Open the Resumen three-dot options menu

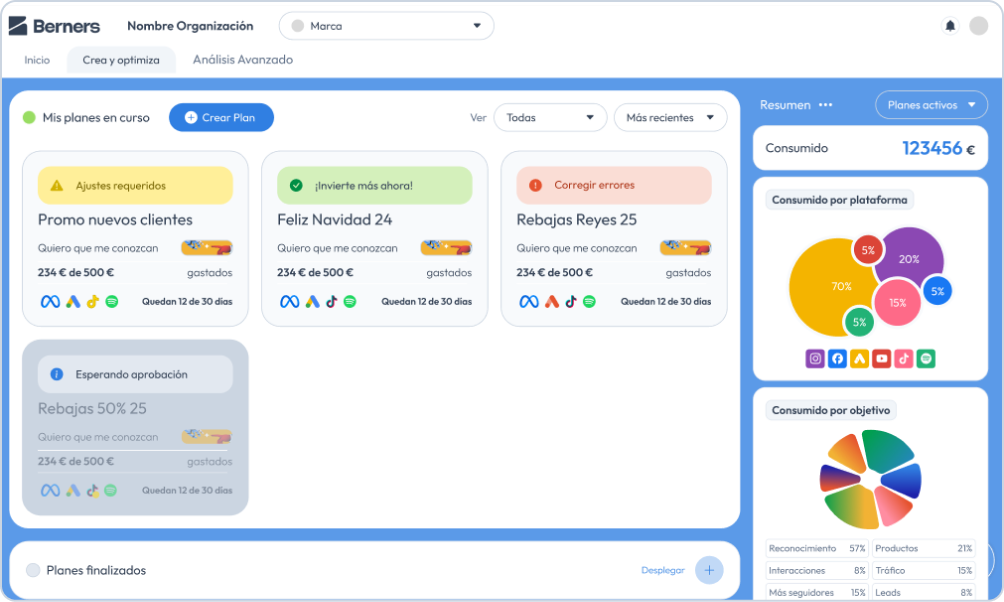point(825,105)
